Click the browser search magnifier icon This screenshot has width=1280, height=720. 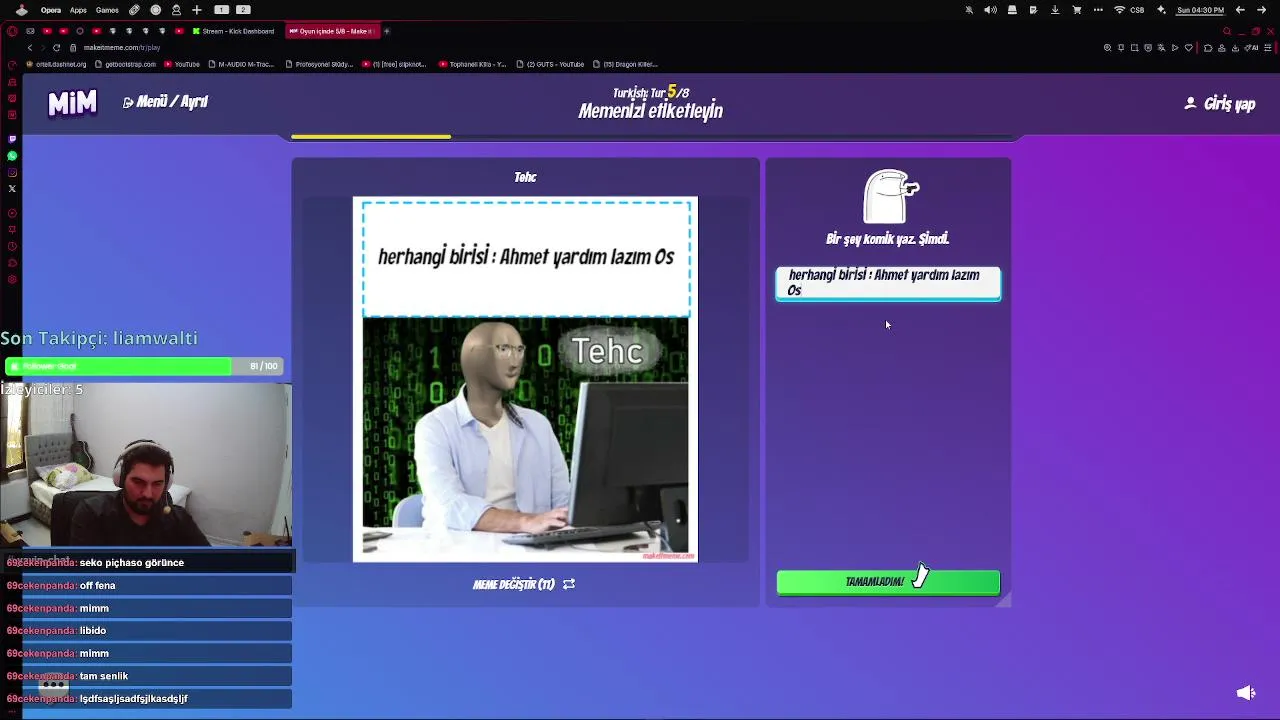click(1227, 31)
